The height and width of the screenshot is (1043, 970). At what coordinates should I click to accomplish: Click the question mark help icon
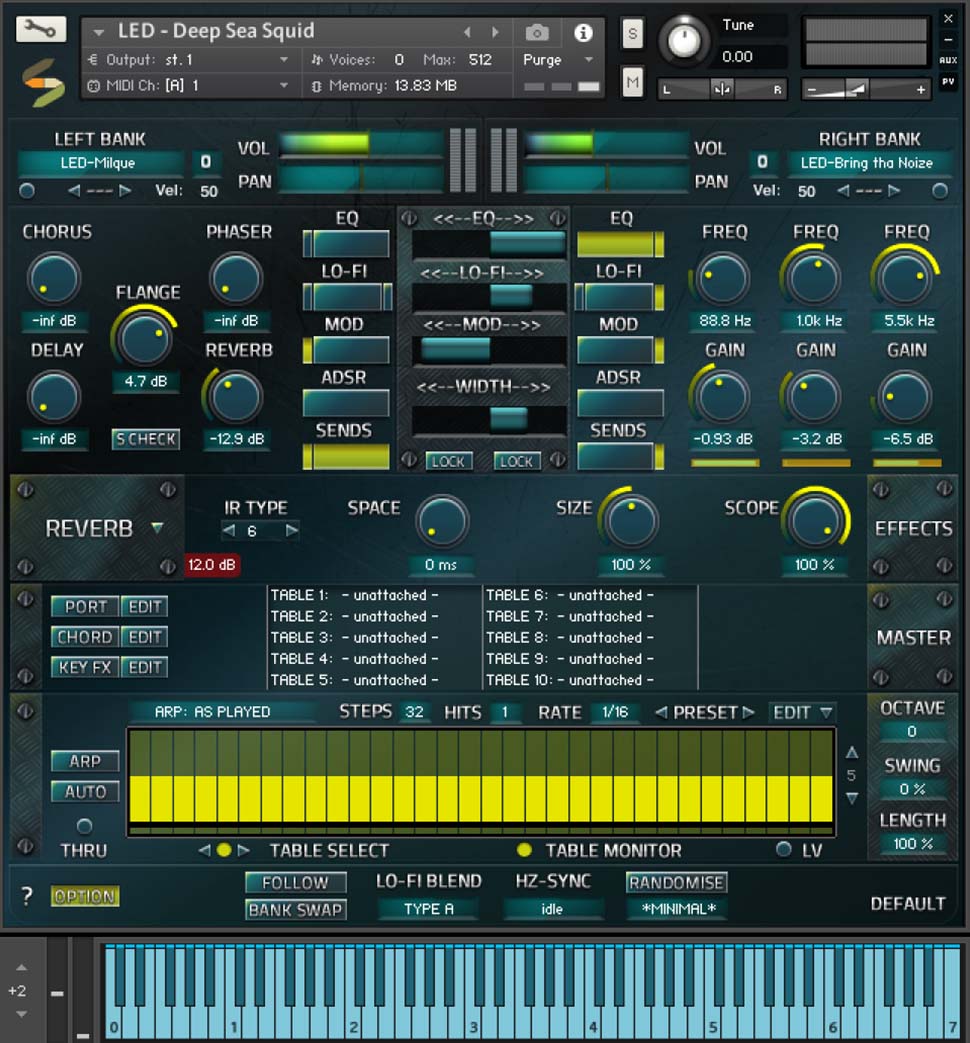[x=27, y=896]
